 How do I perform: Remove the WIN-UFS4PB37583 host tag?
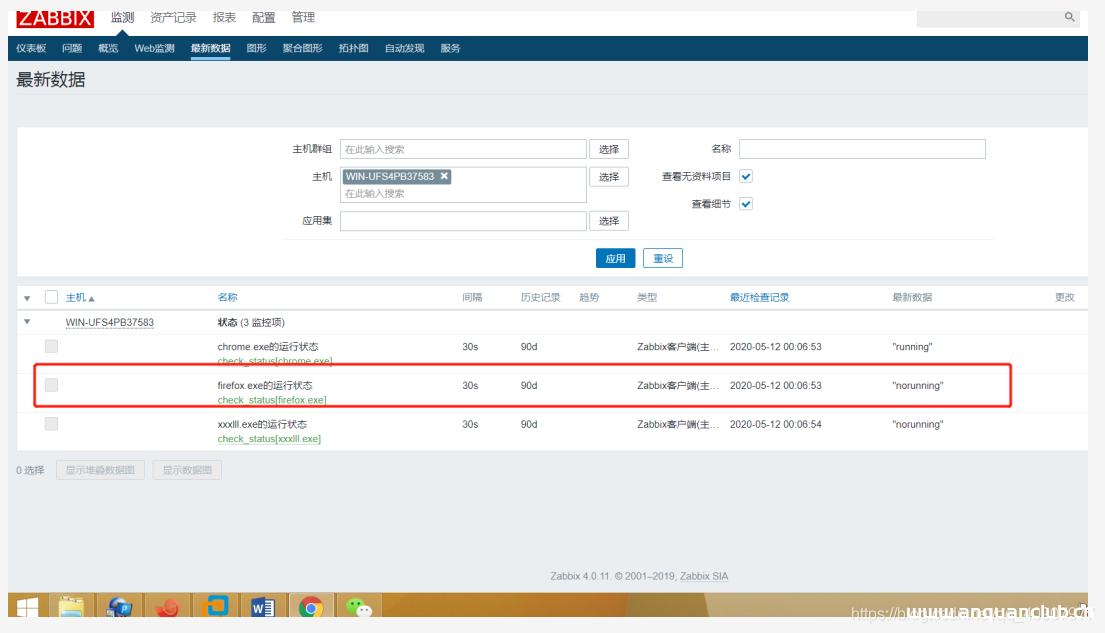(445, 176)
